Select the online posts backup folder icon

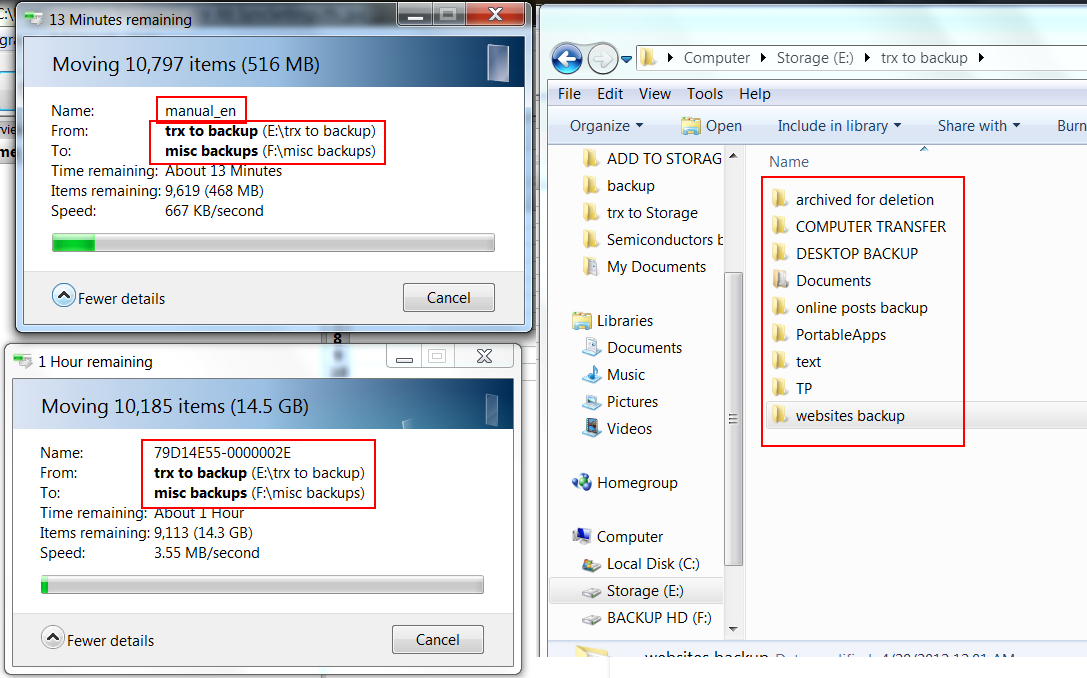pyautogui.click(x=781, y=308)
